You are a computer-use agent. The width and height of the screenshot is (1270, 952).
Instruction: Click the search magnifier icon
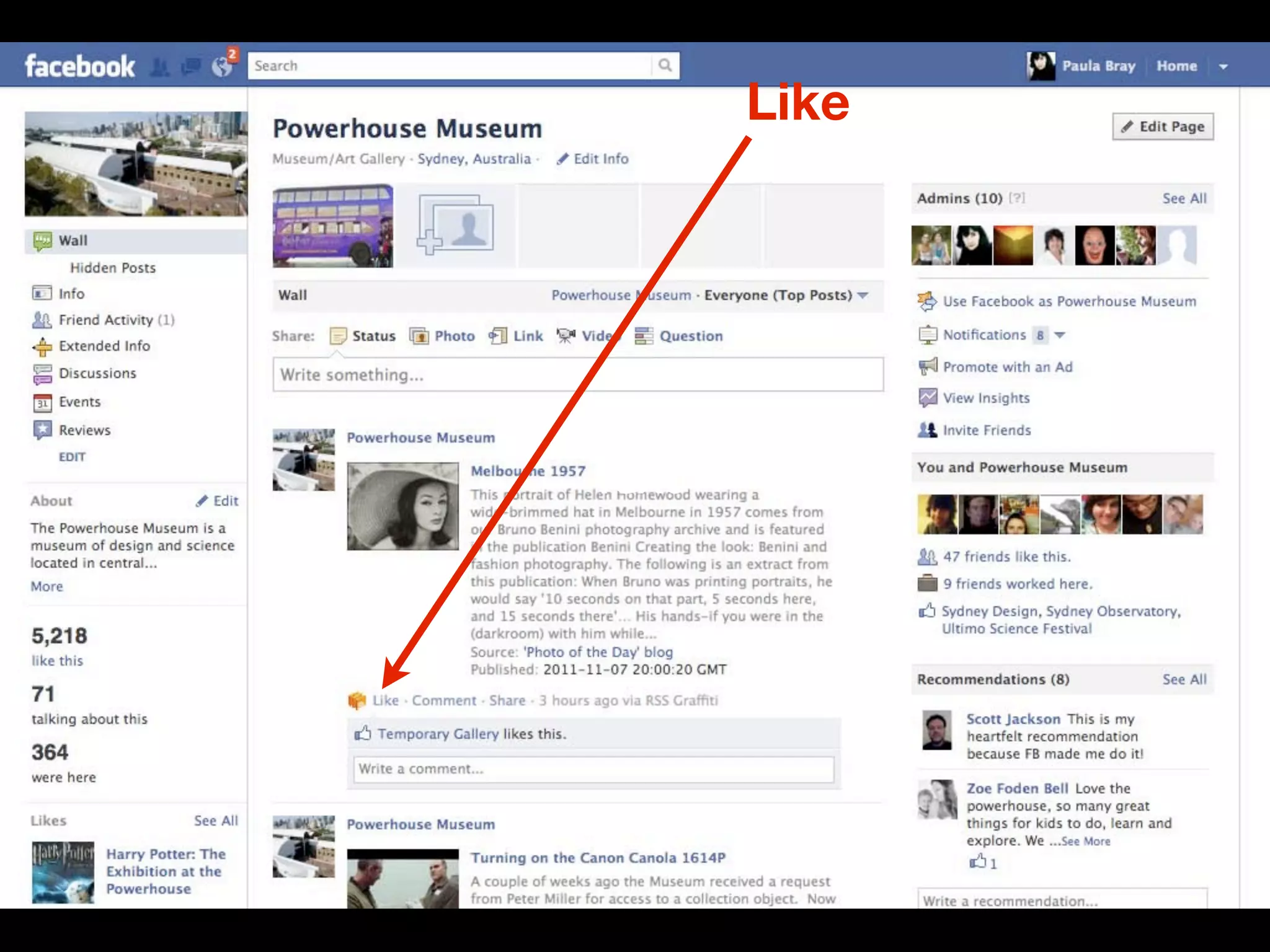[x=665, y=65]
